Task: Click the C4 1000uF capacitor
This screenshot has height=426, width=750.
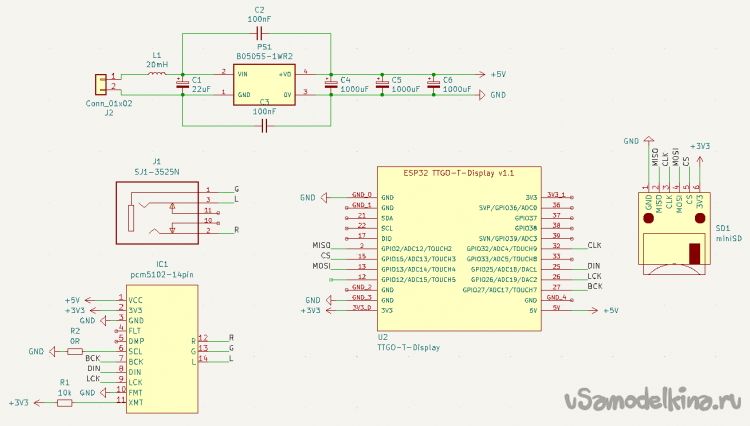Action: coord(331,85)
